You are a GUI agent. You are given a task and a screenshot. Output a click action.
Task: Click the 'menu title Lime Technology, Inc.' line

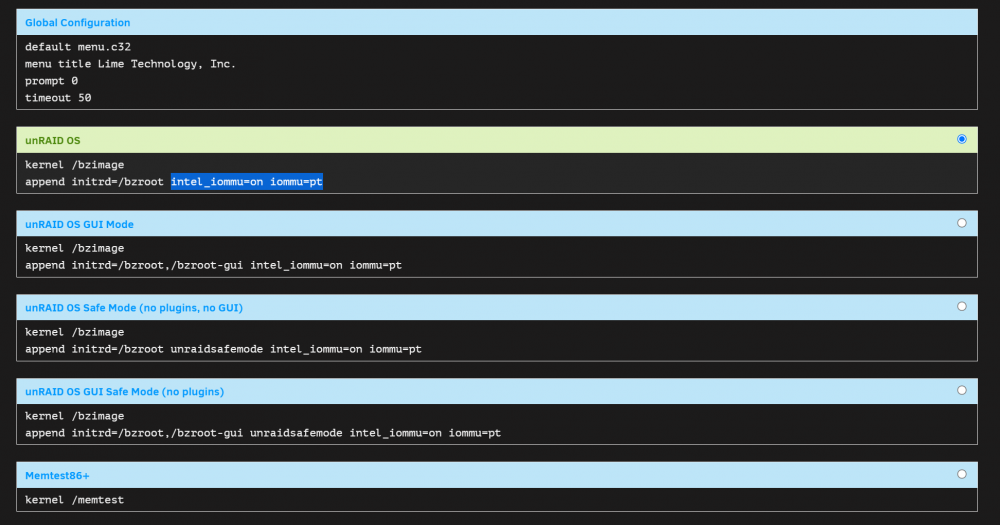click(x=130, y=64)
